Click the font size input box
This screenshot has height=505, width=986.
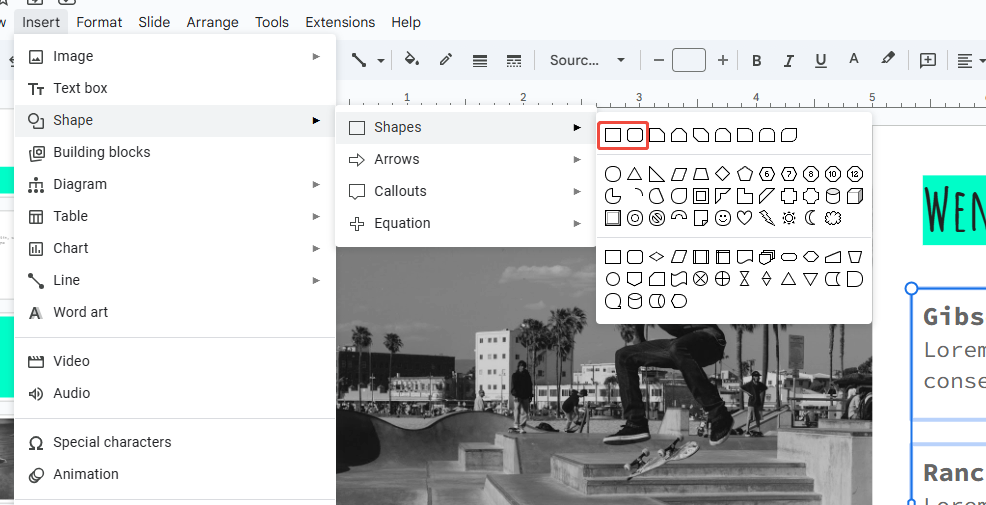point(689,60)
